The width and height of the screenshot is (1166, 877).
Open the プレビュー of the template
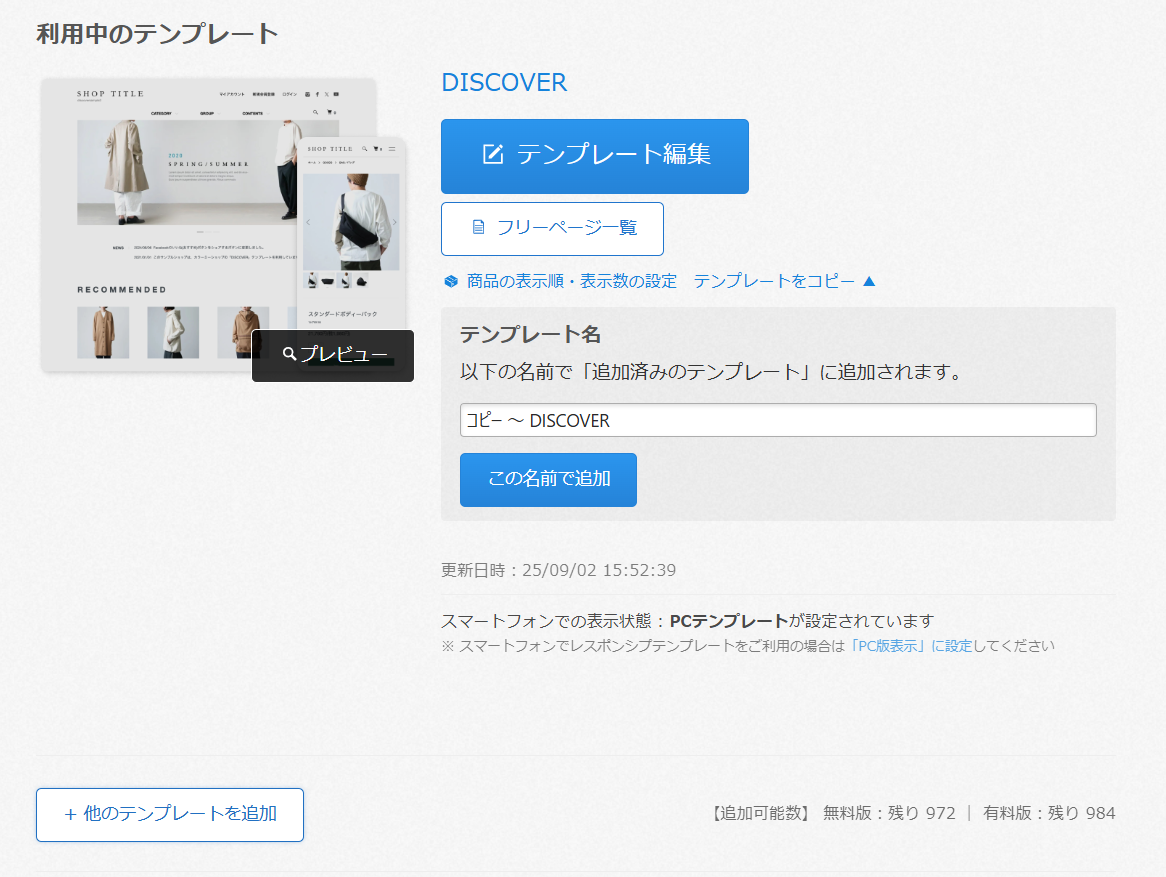[x=333, y=355]
